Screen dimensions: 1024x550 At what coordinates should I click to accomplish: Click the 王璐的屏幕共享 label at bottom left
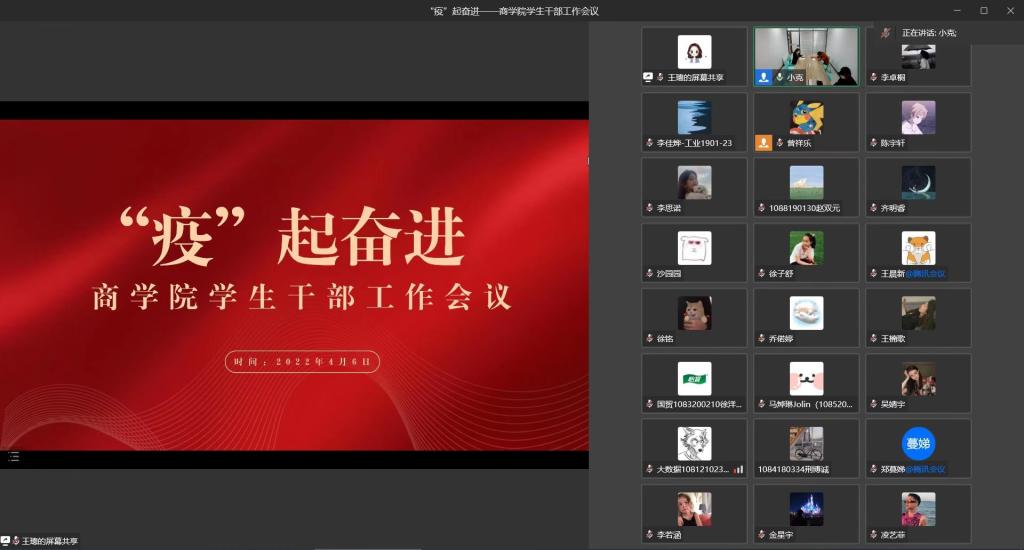50,541
